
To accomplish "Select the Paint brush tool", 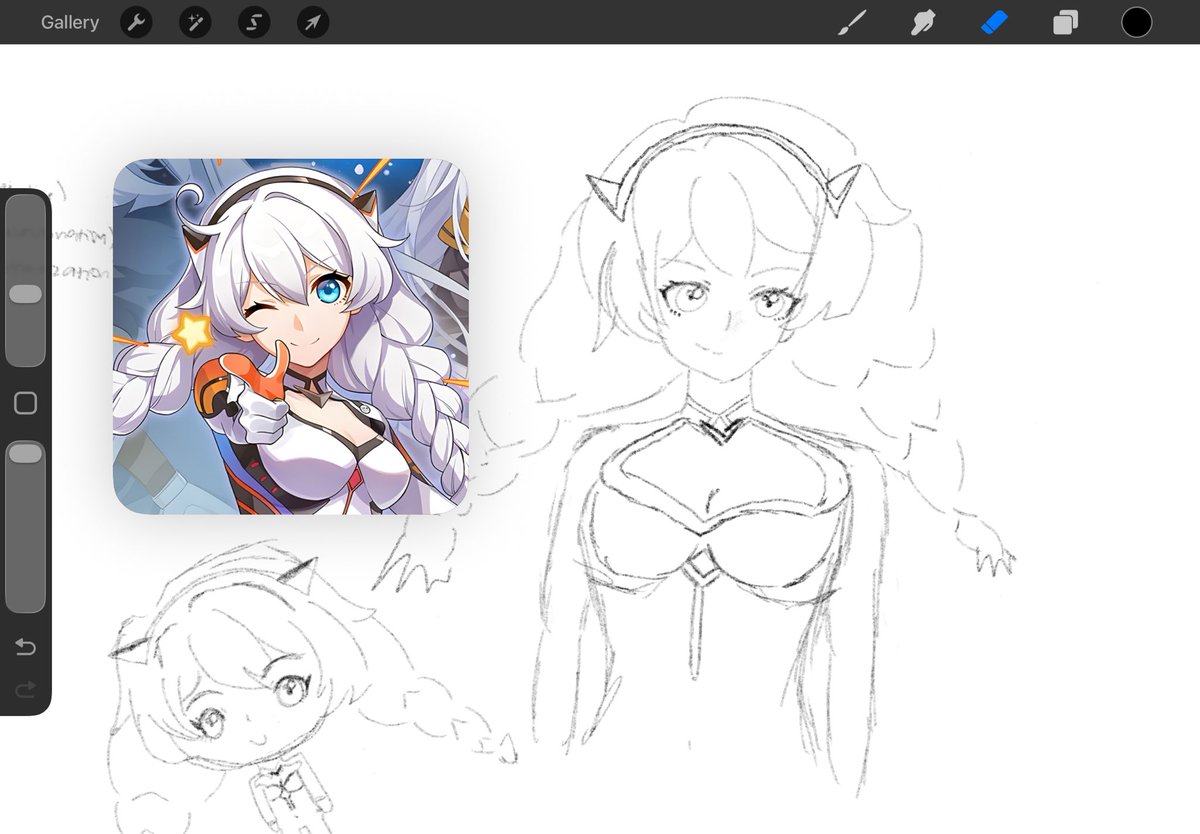I will (x=851, y=22).
